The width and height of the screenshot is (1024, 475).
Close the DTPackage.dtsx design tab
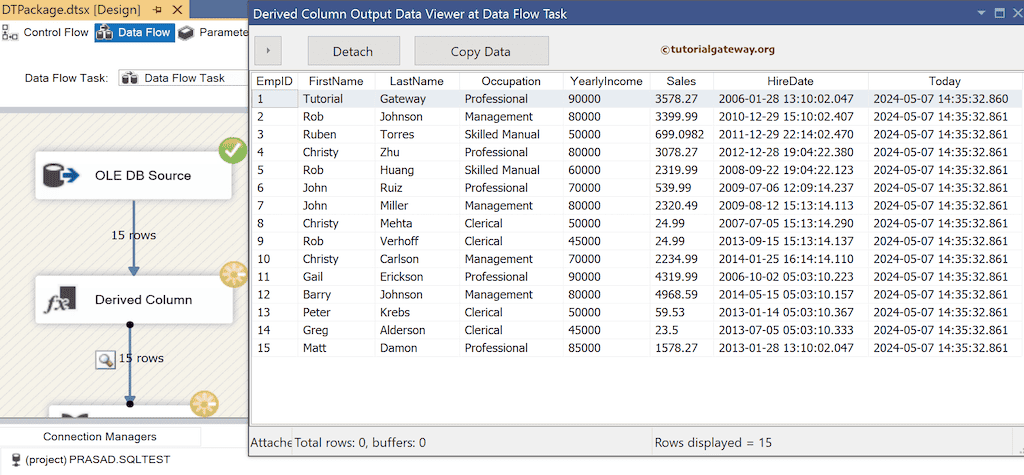177,10
